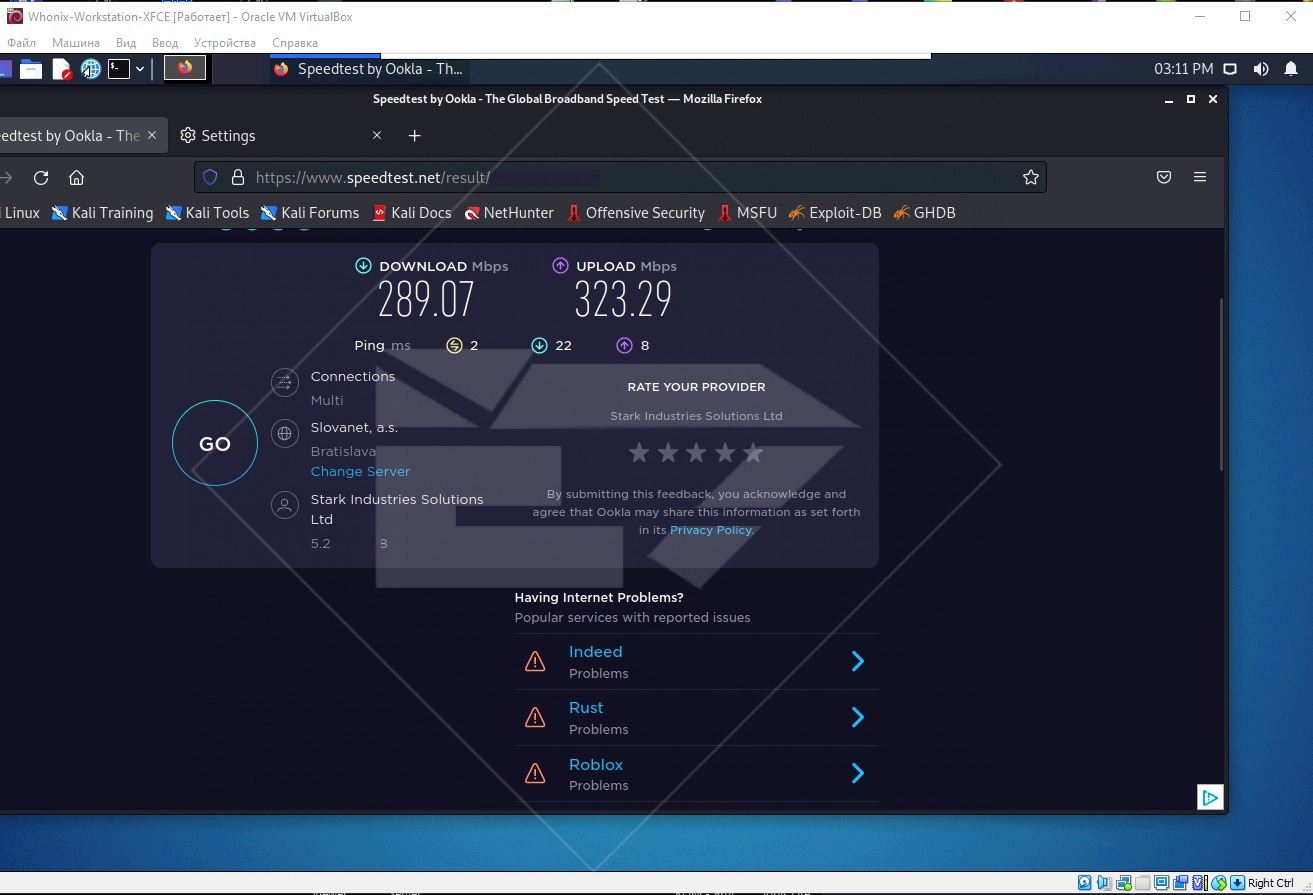
Task: Open the Offensive Security bookmark
Action: point(636,212)
